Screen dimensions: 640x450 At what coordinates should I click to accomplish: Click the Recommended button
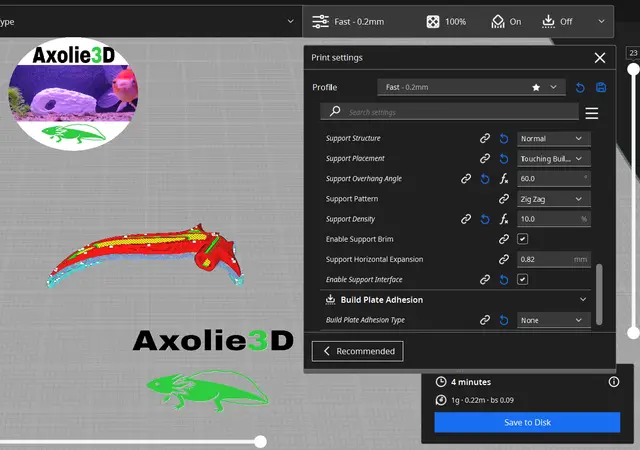coord(358,351)
